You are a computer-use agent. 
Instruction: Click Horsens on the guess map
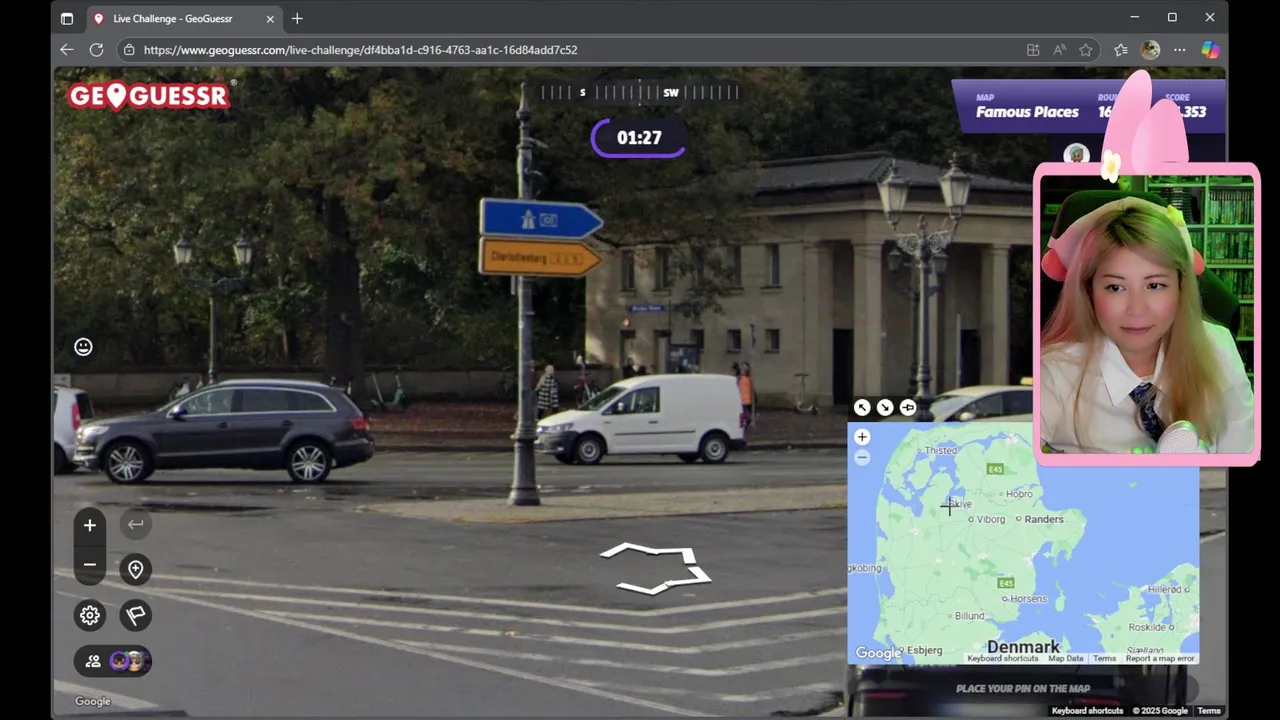point(1029,599)
